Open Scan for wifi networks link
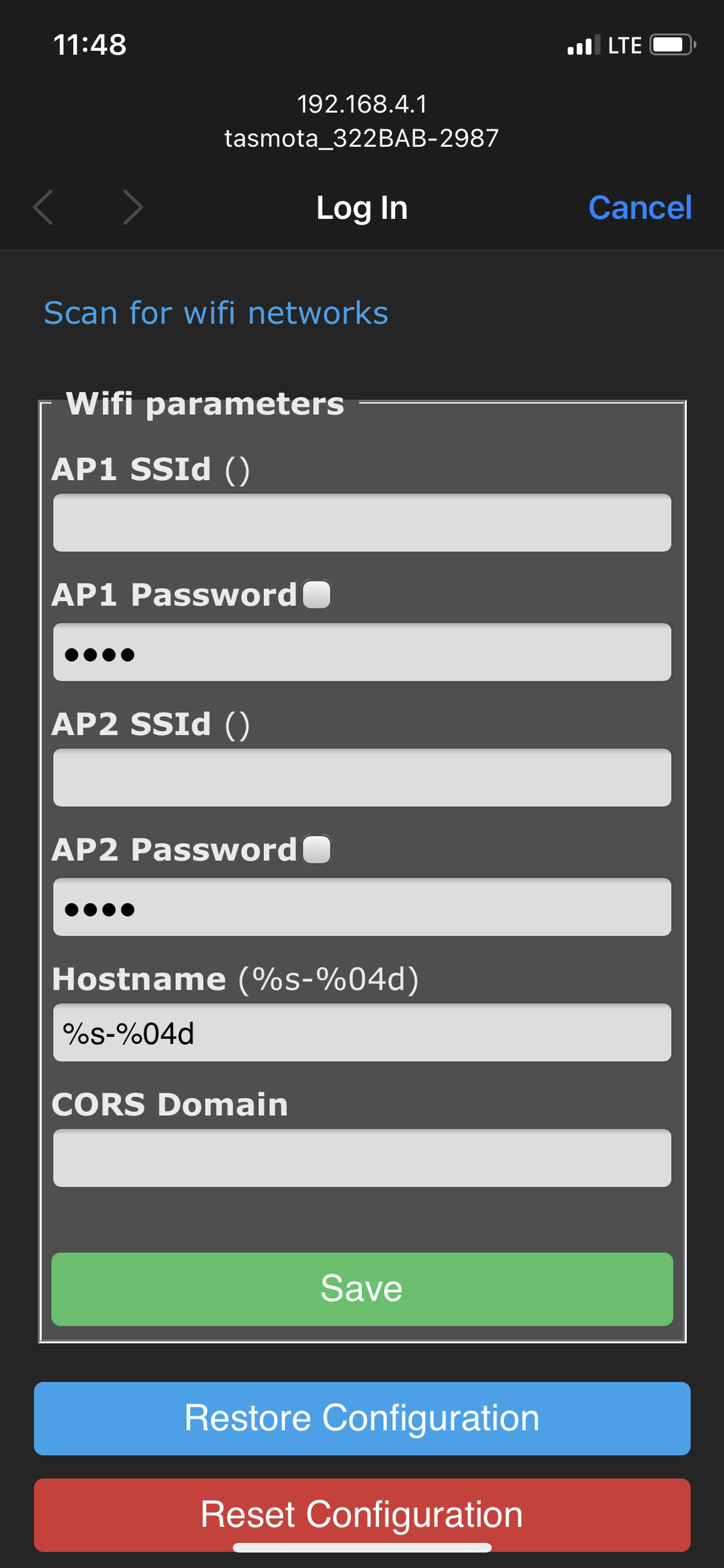724x1568 pixels. coord(216,313)
